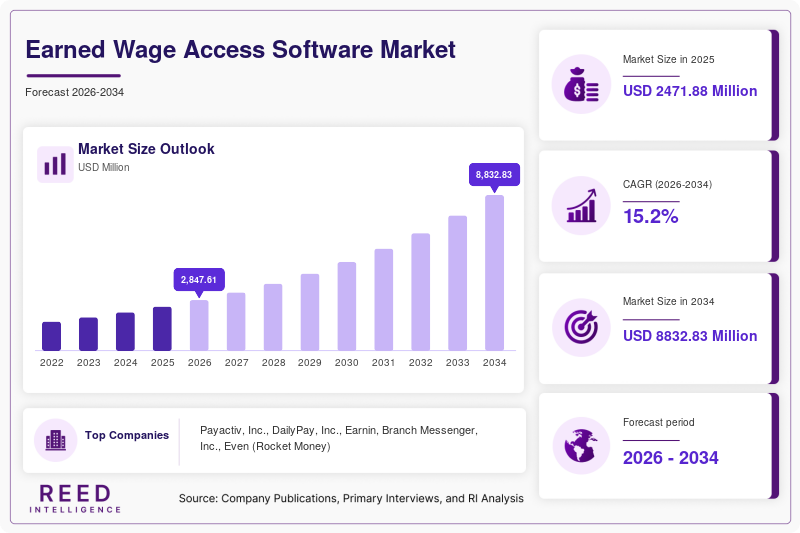Click the 2034 bar in the chart

pos(494,273)
